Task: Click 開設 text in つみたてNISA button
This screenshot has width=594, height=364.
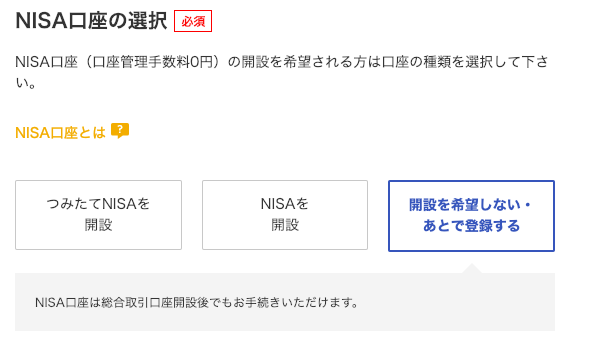Action: (x=98, y=225)
